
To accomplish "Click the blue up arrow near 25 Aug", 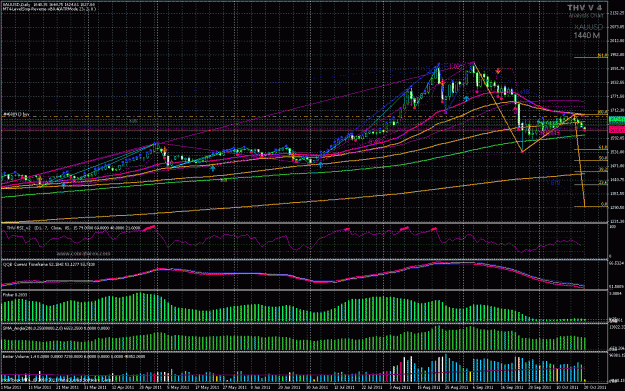I will pyautogui.click(x=466, y=98).
